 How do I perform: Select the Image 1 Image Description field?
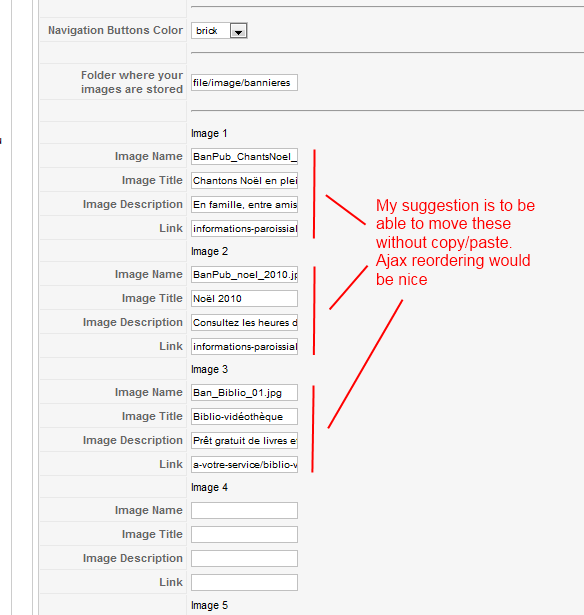(244, 204)
